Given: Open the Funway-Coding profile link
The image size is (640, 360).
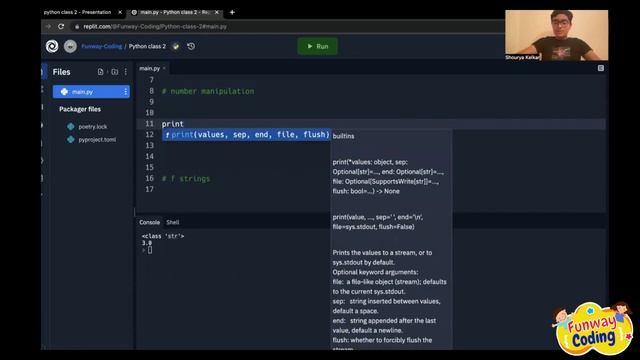Looking at the screenshot, I should click(101, 46).
